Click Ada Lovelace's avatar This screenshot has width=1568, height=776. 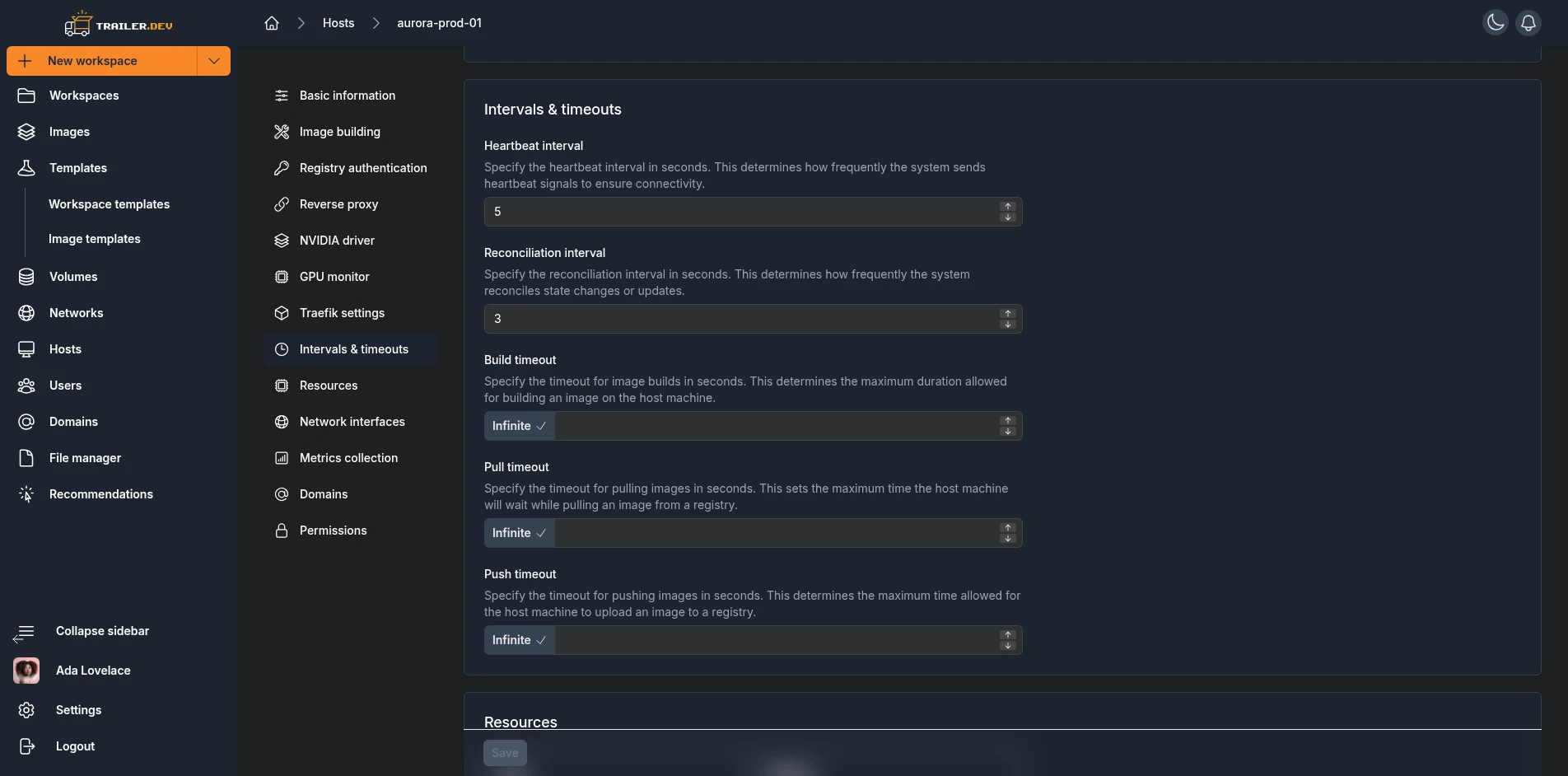26,671
